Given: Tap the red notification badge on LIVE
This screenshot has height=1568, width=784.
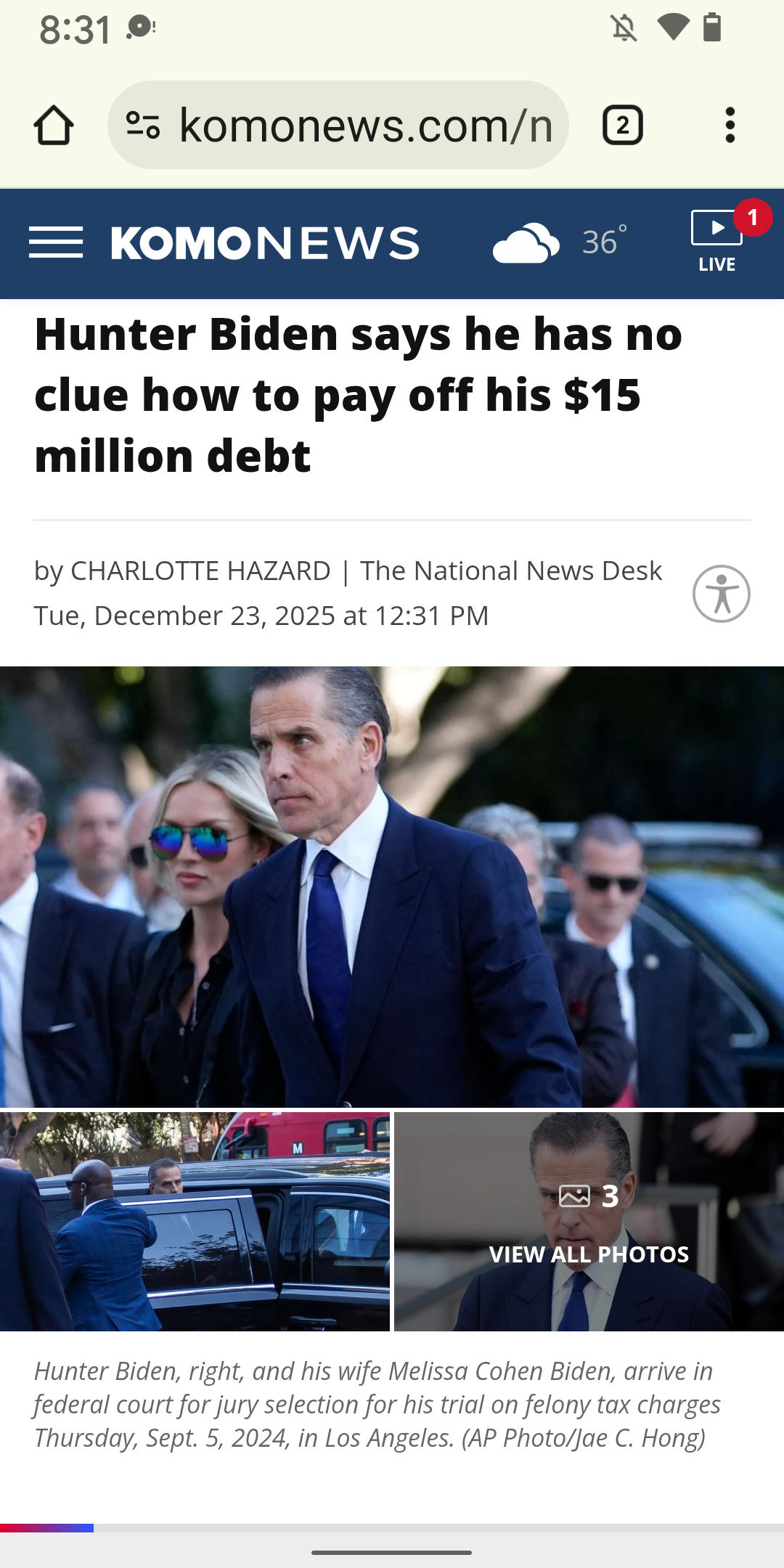Looking at the screenshot, I should 753,217.
